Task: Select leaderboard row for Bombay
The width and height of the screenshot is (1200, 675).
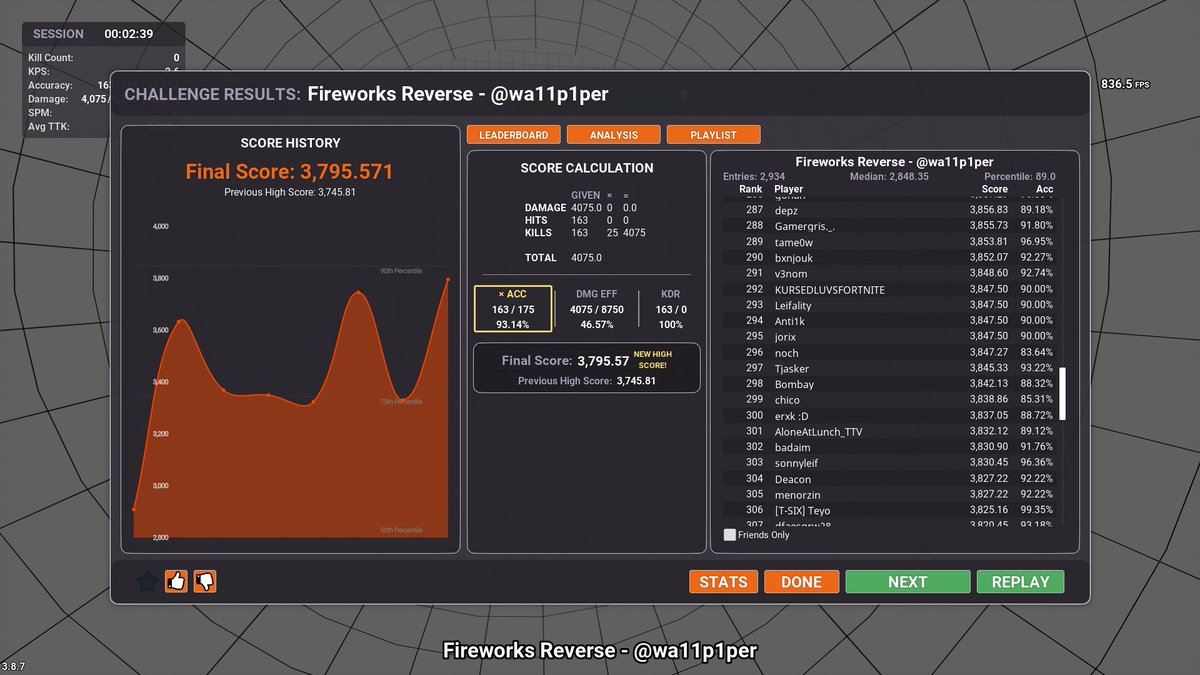Action: pos(890,384)
